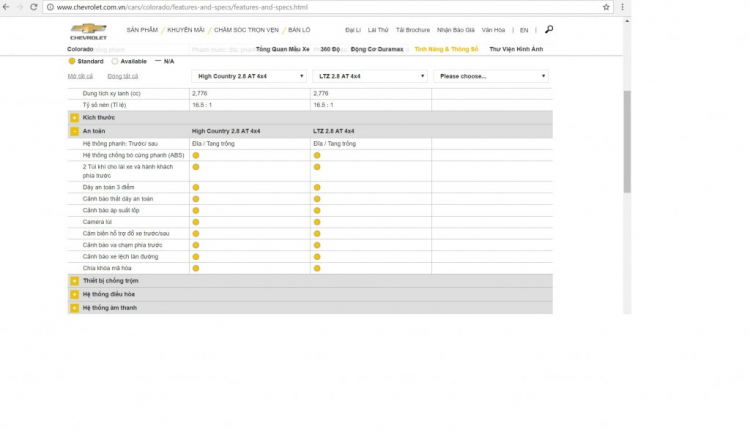Screen dimensions: 750x432
Task: Open the SẢN PHẨM menu
Action: 142,30
